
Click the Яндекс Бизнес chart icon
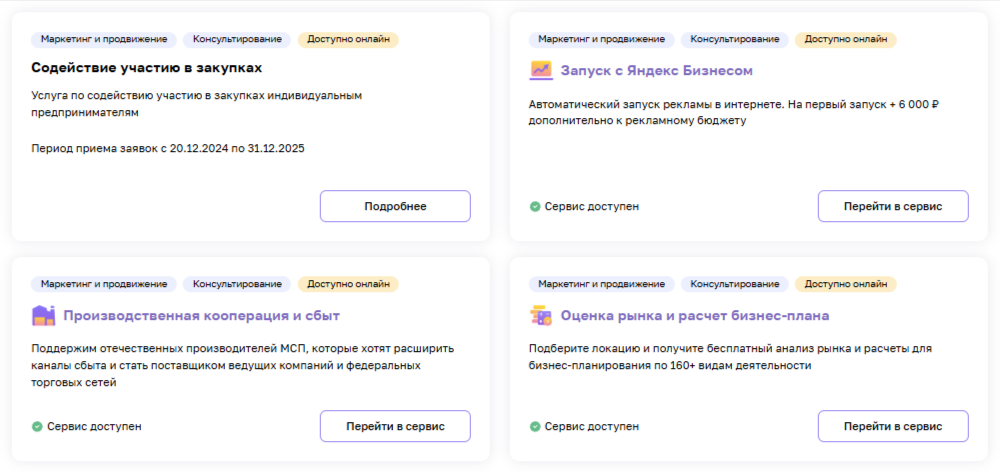(541, 70)
